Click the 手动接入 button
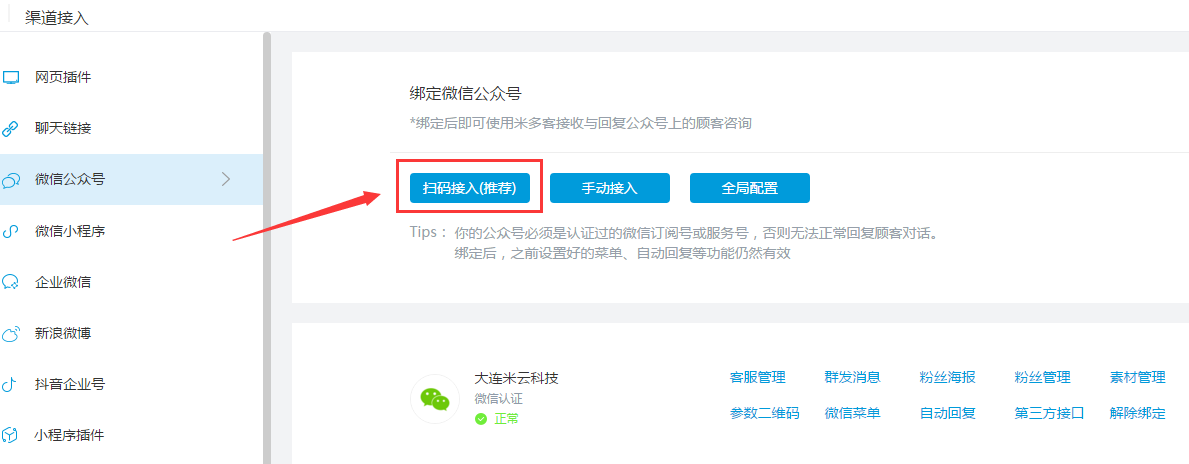 point(610,188)
